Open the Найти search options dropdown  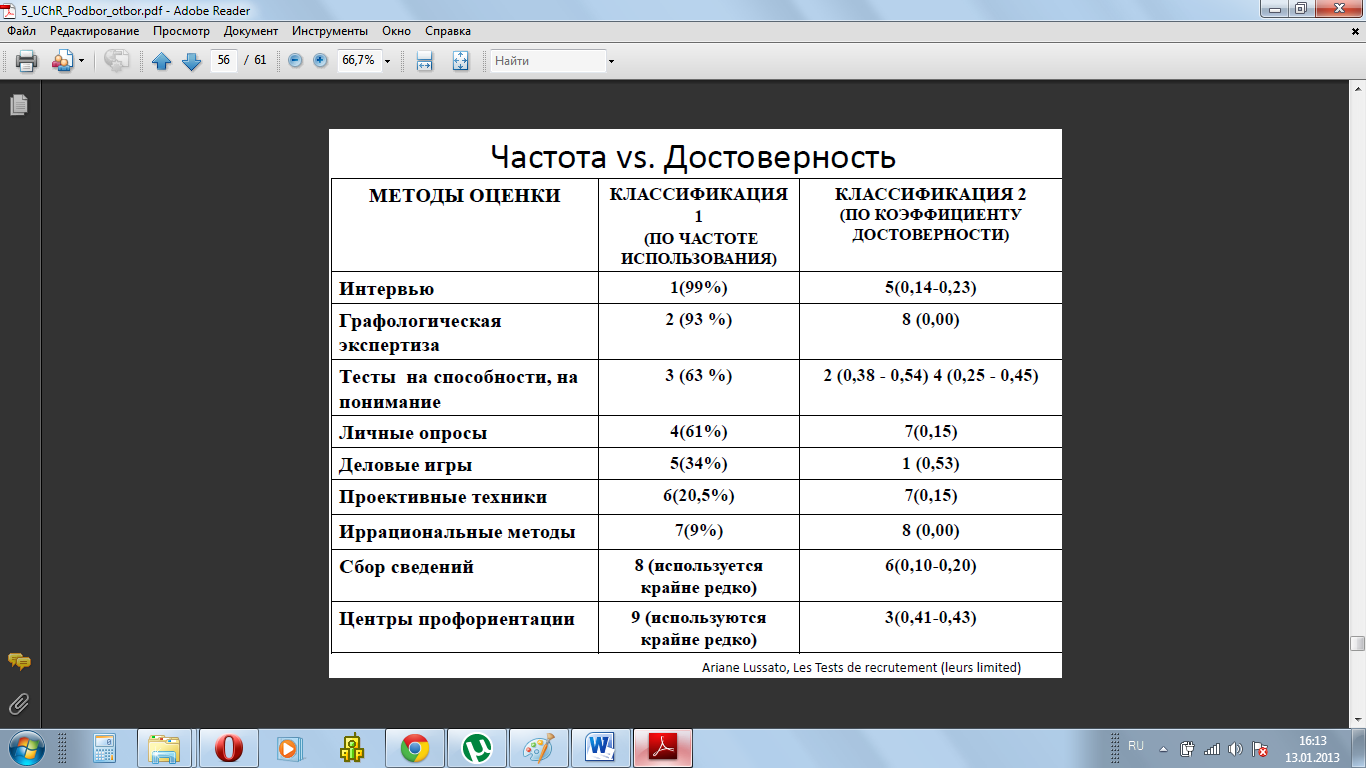pyautogui.click(x=611, y=61)
